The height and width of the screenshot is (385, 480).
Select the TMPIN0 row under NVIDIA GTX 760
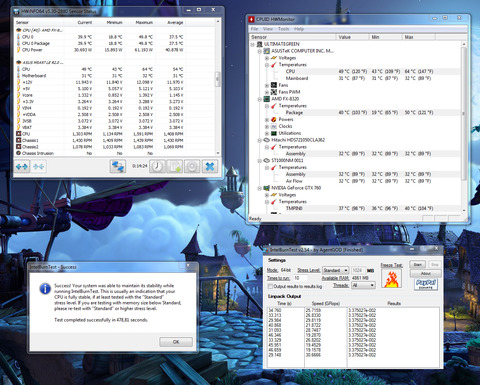point(356,208)
